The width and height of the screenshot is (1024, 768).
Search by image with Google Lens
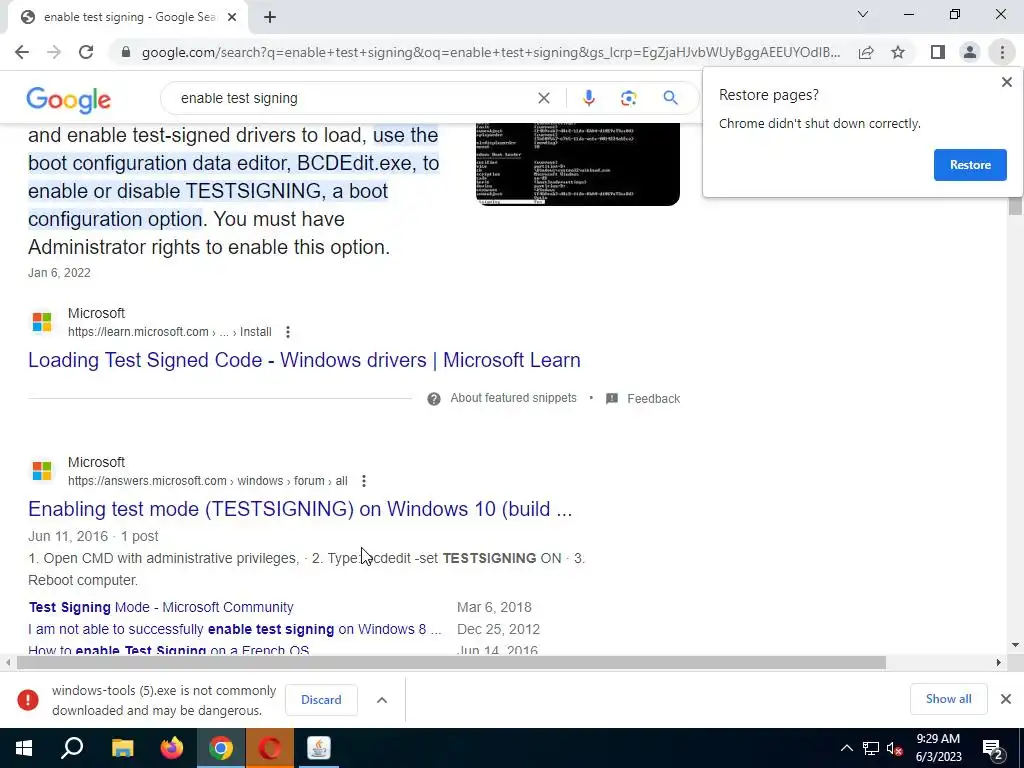[x=628, y=98]
